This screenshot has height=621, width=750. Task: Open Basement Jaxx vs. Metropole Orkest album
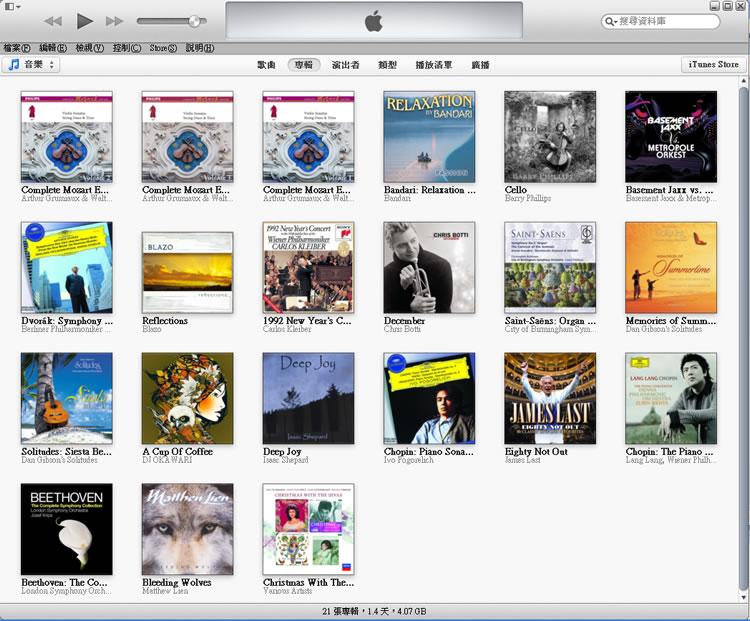point(671,137)
